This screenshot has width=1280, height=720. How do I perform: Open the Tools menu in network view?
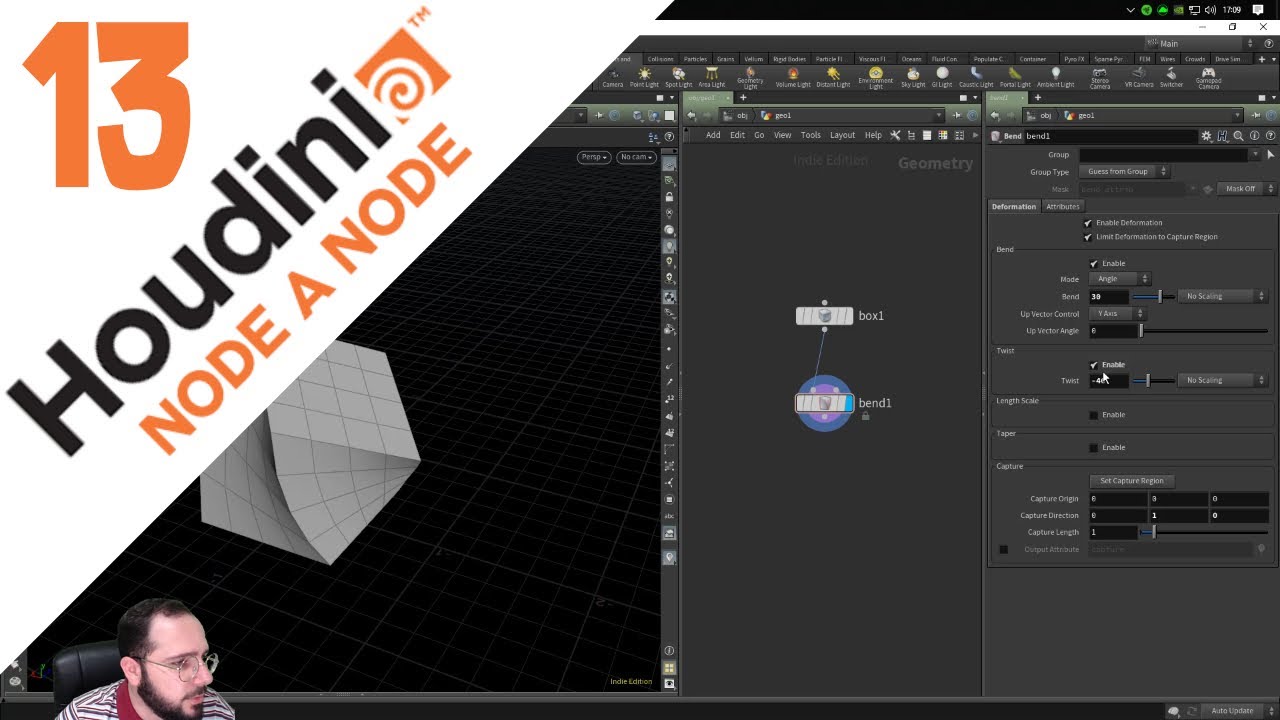811,135
